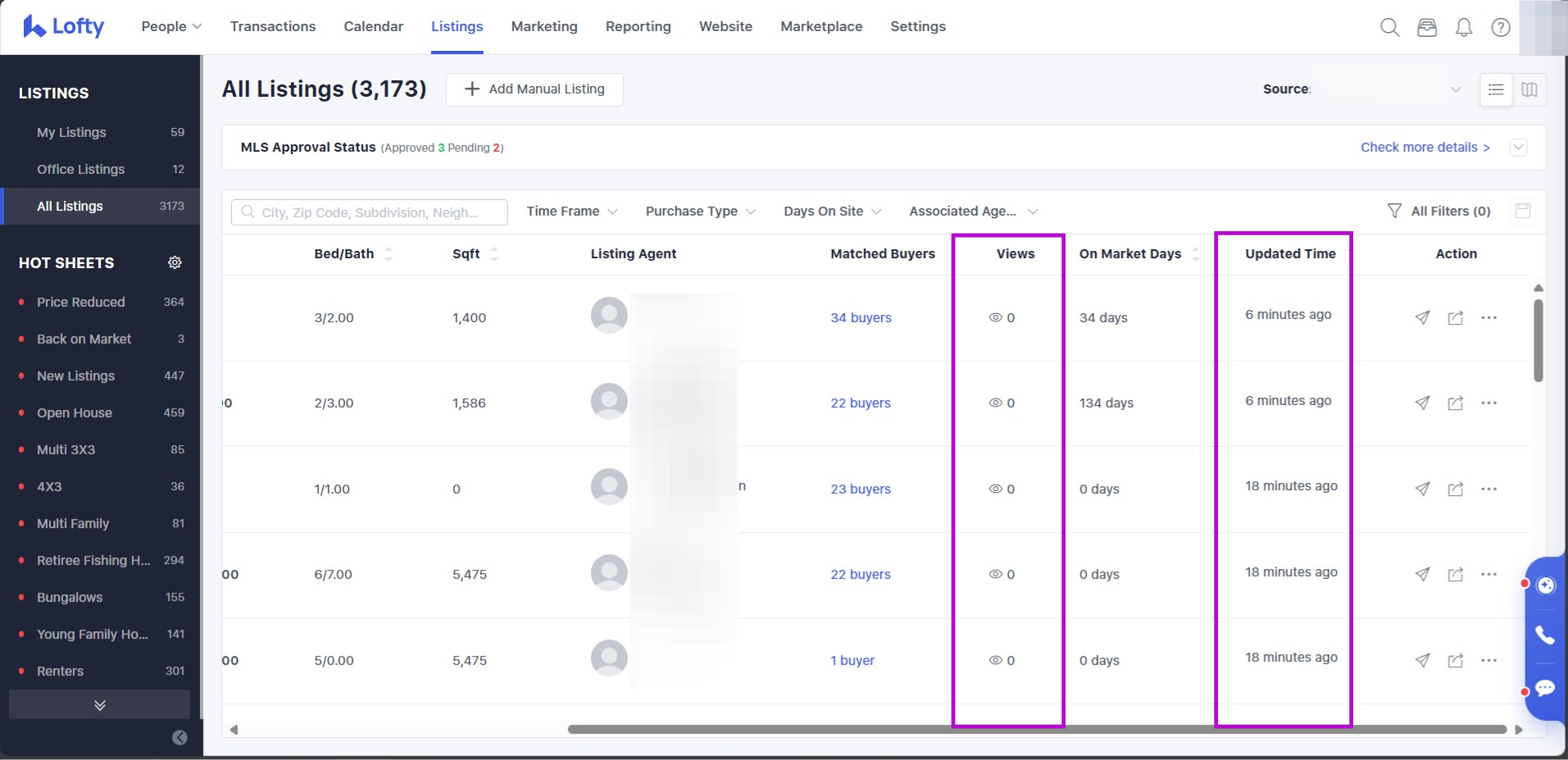1568x760 pixels.
Task: Click send icon for the 34 buyers listing
Action: click(x=1422, y=317)
